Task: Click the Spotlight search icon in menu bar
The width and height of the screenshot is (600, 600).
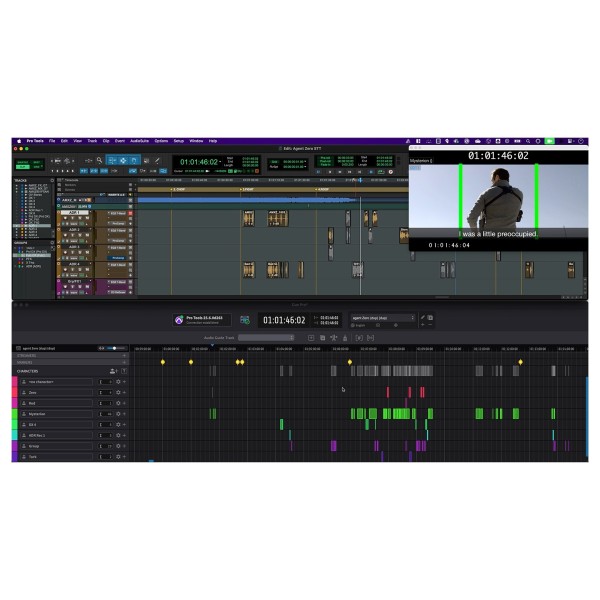Action: pyautogui.click(x=528, y=141)
